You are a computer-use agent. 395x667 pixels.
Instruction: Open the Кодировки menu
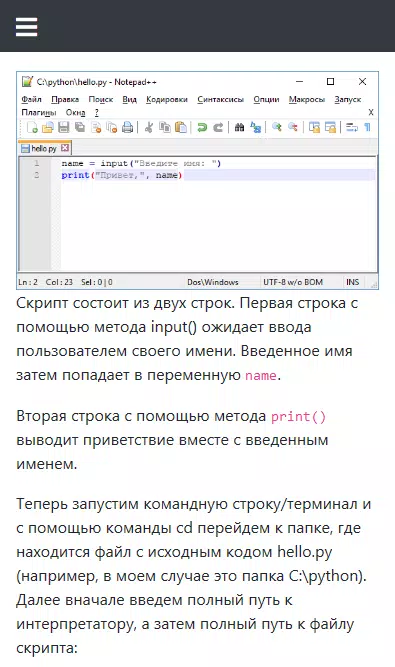167,100
